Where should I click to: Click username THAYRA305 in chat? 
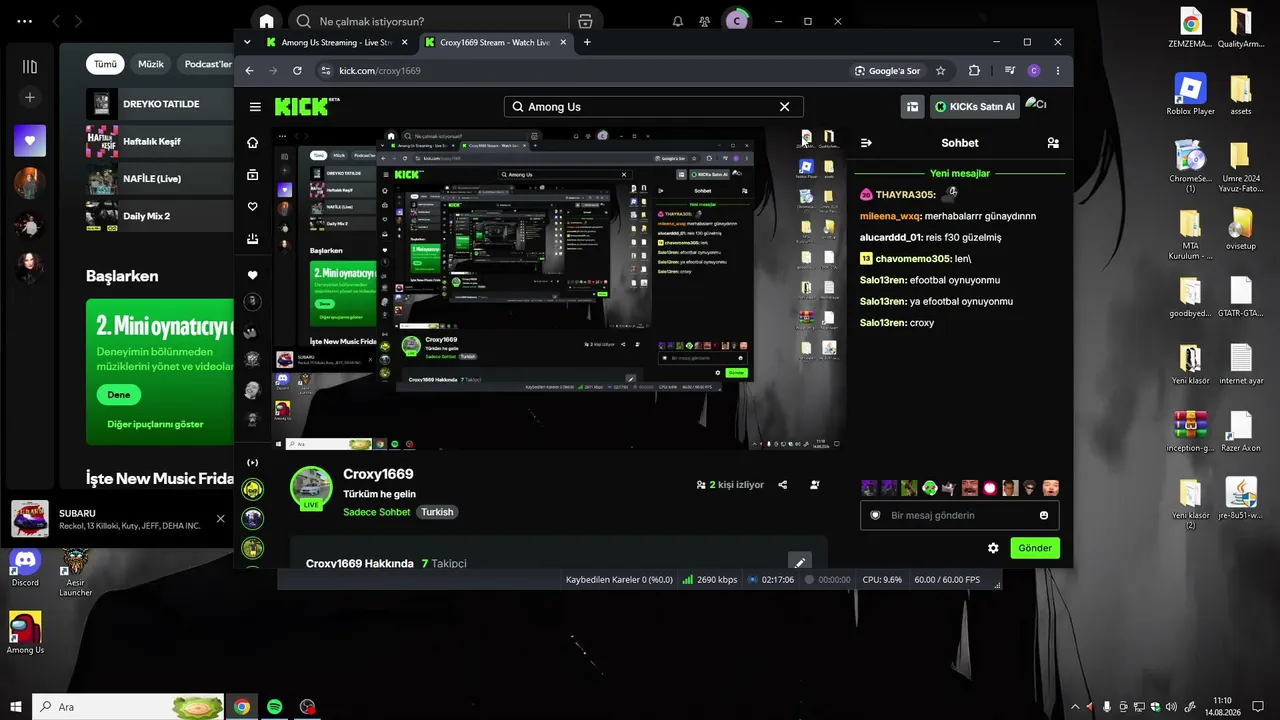(x=906, y=195)
